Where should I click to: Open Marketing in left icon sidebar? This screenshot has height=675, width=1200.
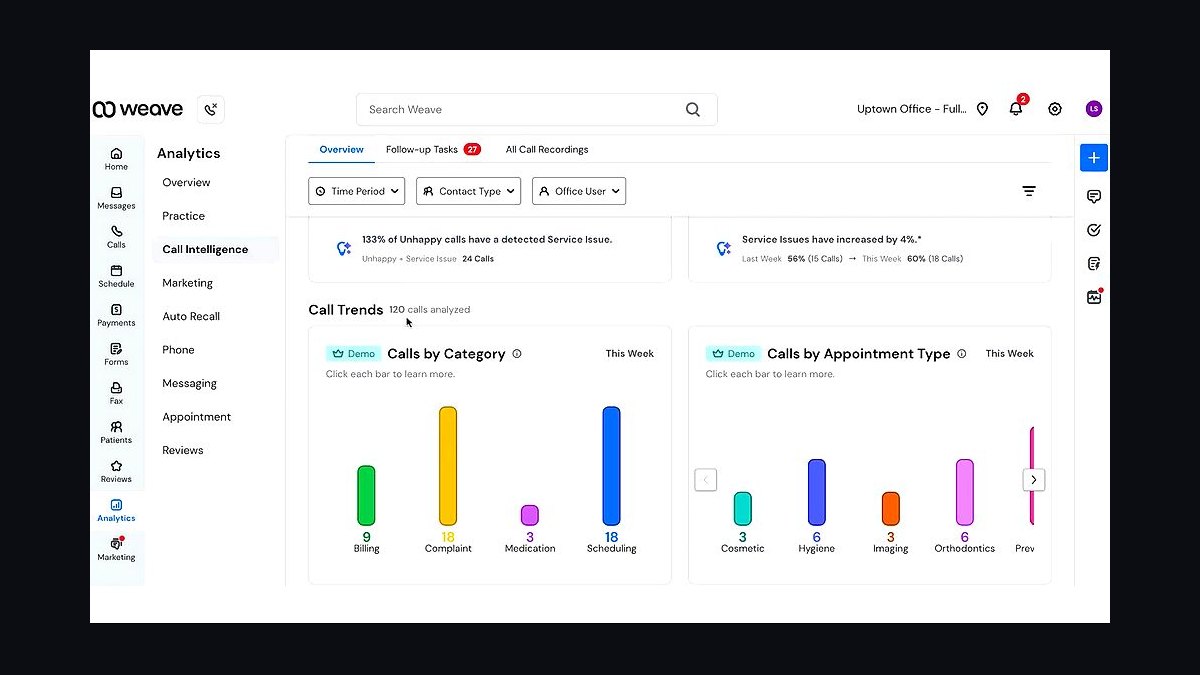tap(116, 549)
